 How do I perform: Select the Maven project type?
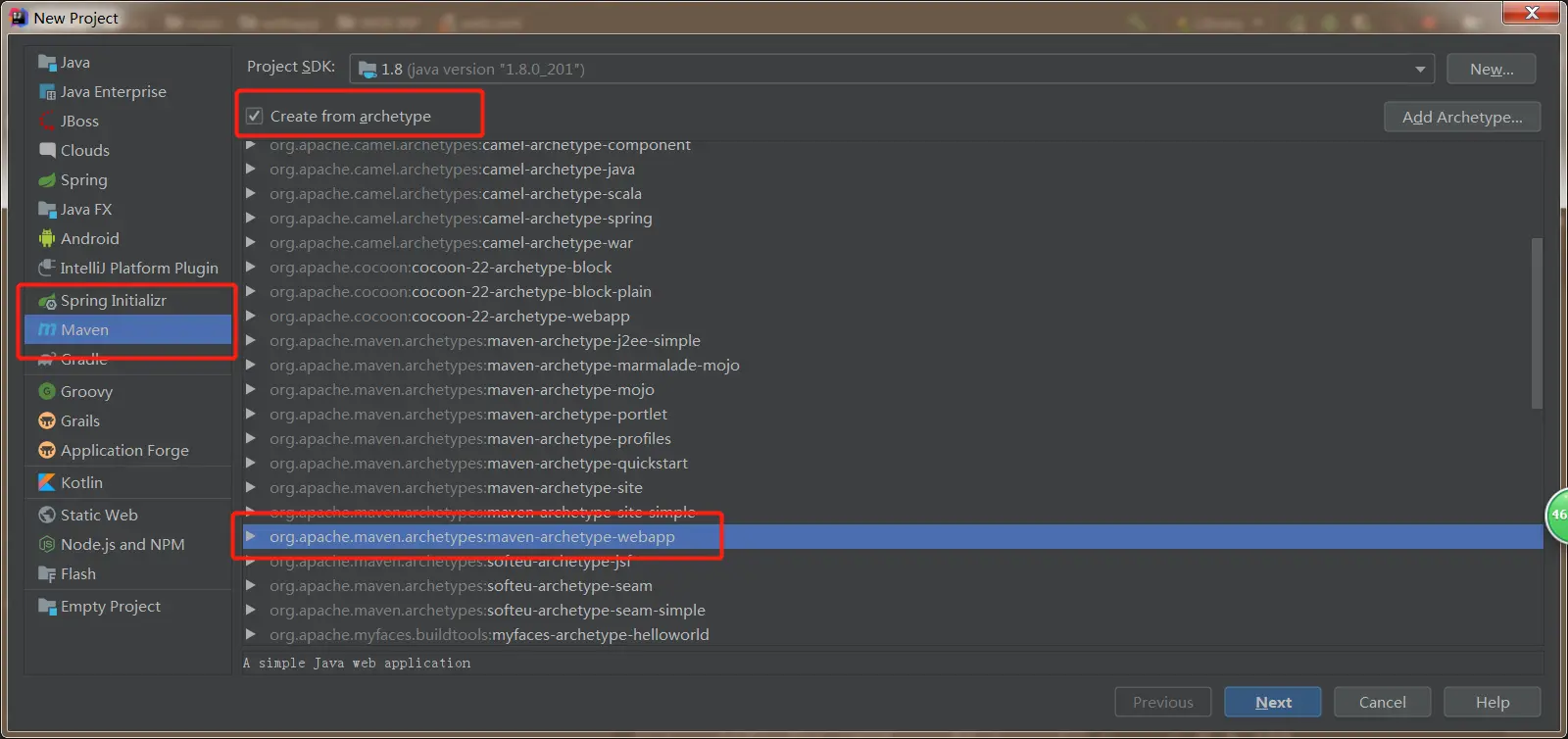128,330
